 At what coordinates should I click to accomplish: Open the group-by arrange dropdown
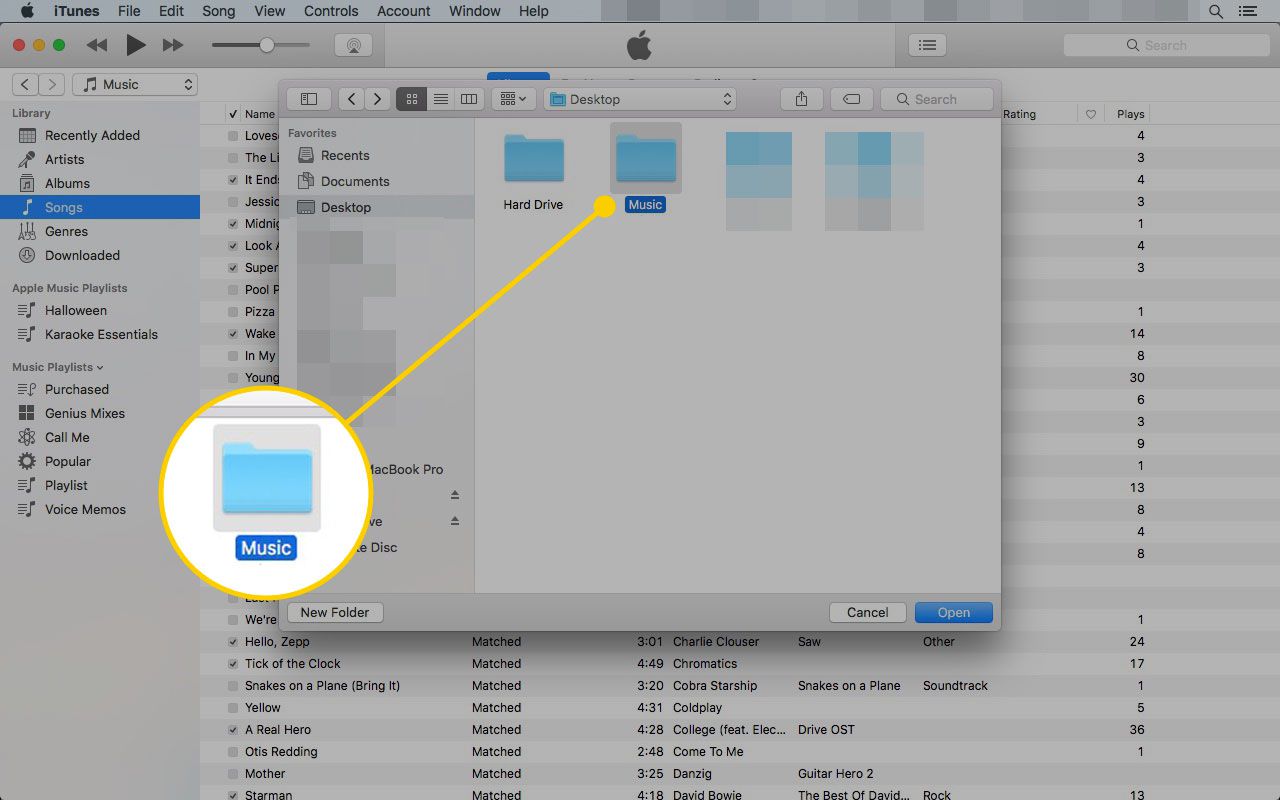(514, 99)
